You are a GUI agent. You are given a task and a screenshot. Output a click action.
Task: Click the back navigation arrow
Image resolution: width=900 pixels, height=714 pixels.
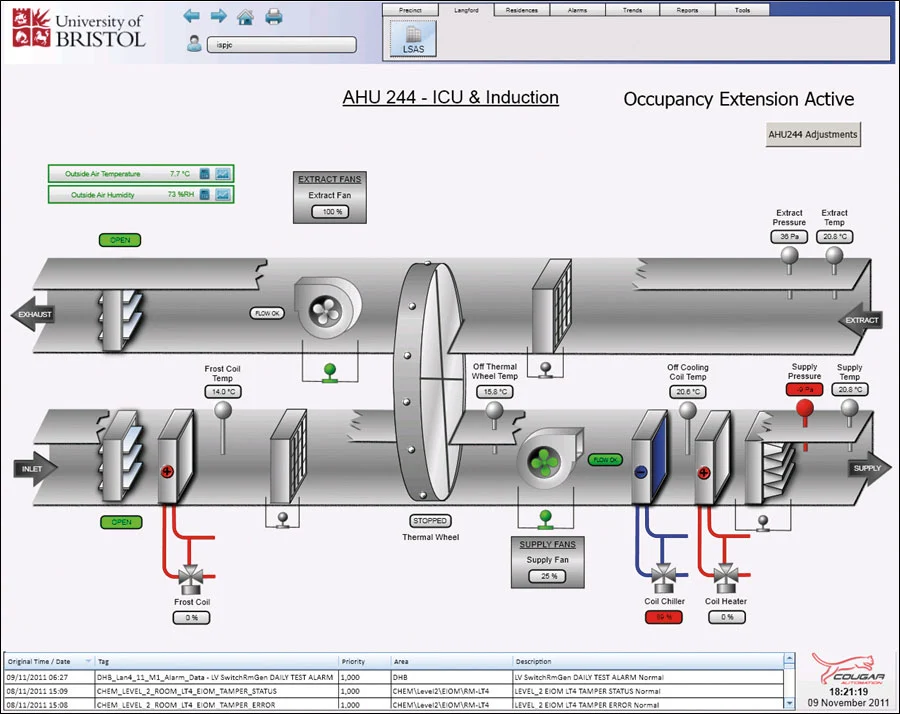[191, 15]
